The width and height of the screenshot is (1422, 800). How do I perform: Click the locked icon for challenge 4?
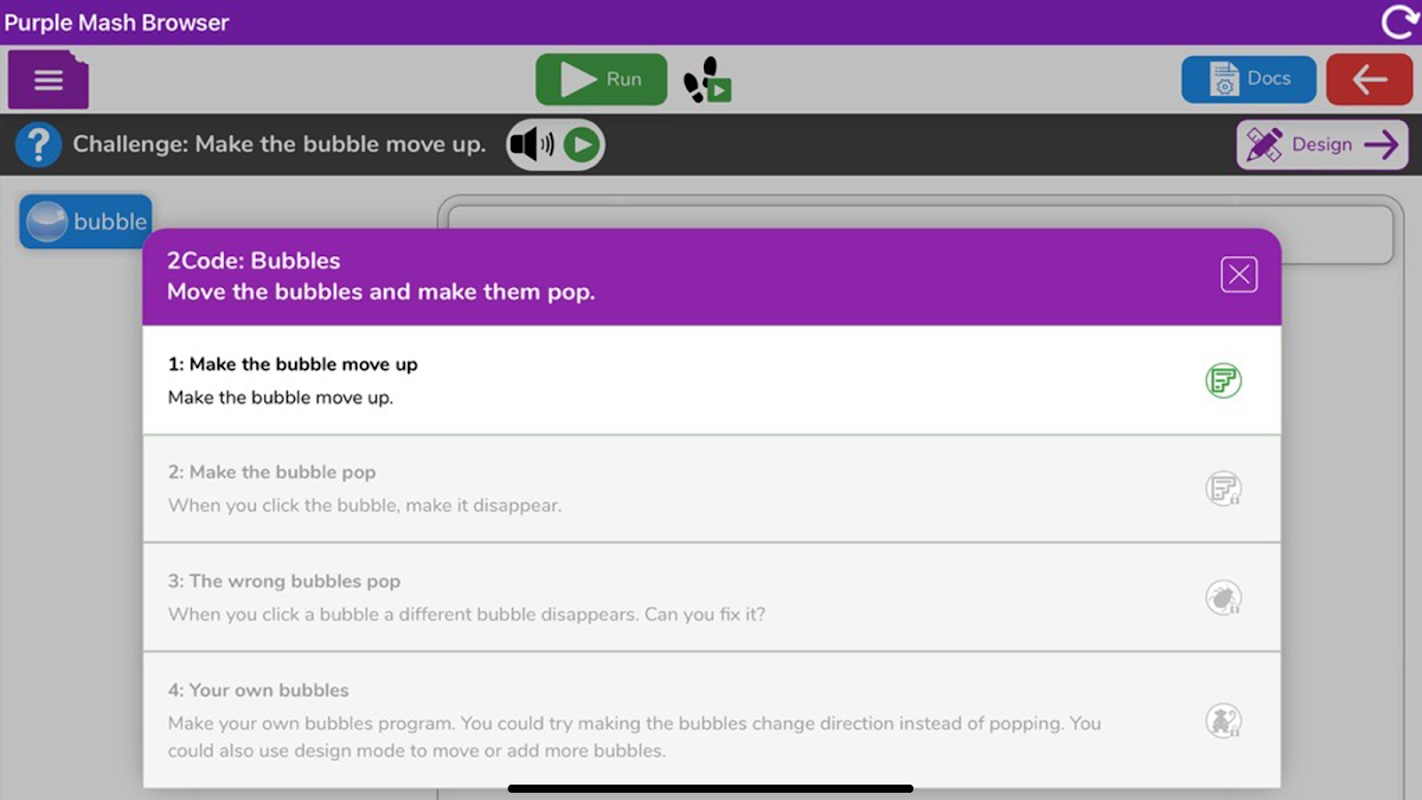coord(1223,720)
